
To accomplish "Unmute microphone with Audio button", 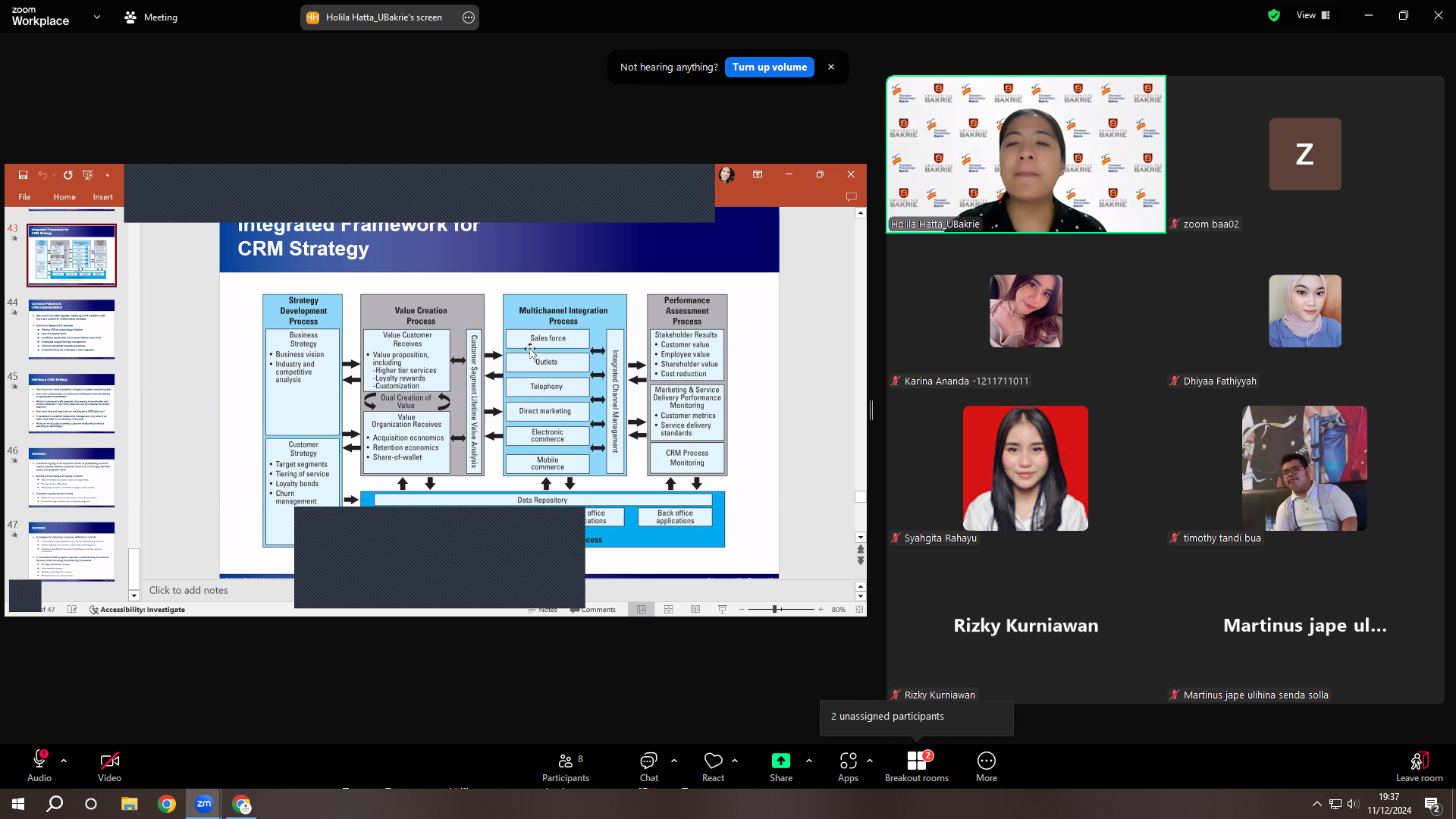I will coord(39,766).
